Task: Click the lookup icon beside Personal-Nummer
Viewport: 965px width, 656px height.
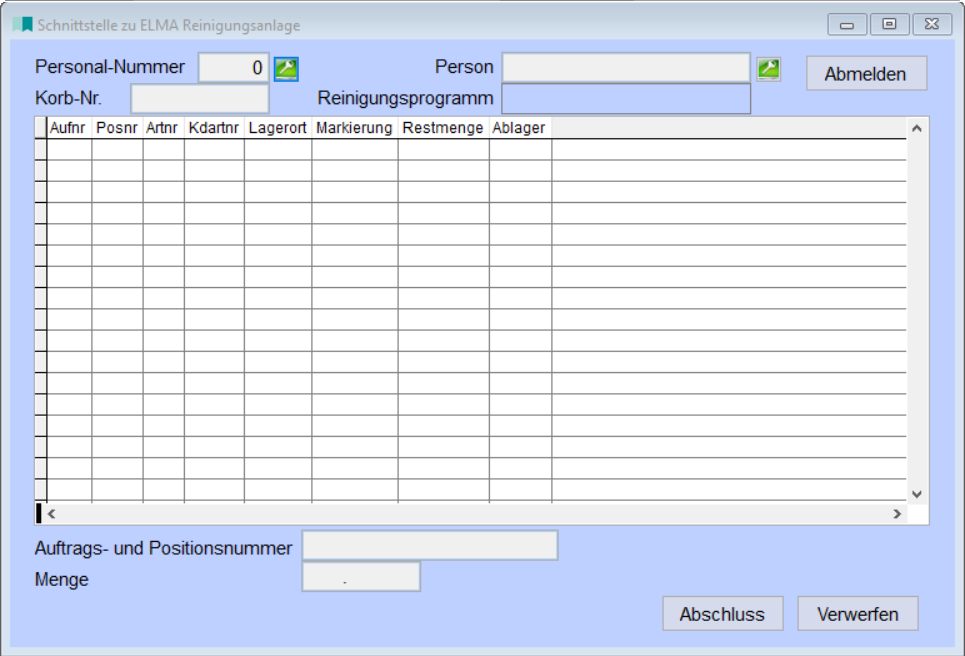Action: (287, 69)
